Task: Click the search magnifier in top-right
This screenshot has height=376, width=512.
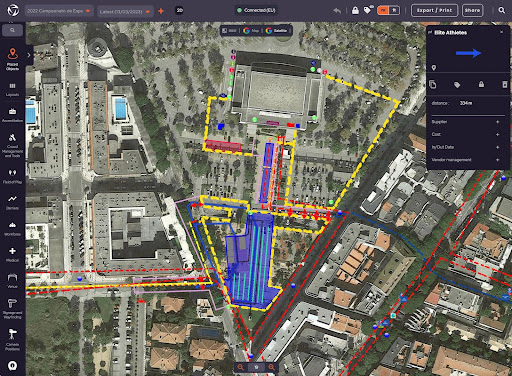Action: pyautogui.click(x=501, y=10)
